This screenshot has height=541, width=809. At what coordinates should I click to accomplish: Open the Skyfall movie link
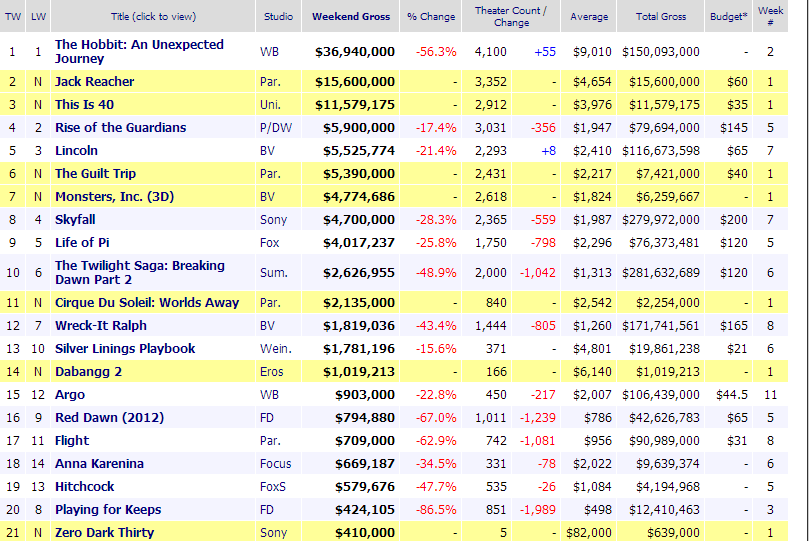75,220
